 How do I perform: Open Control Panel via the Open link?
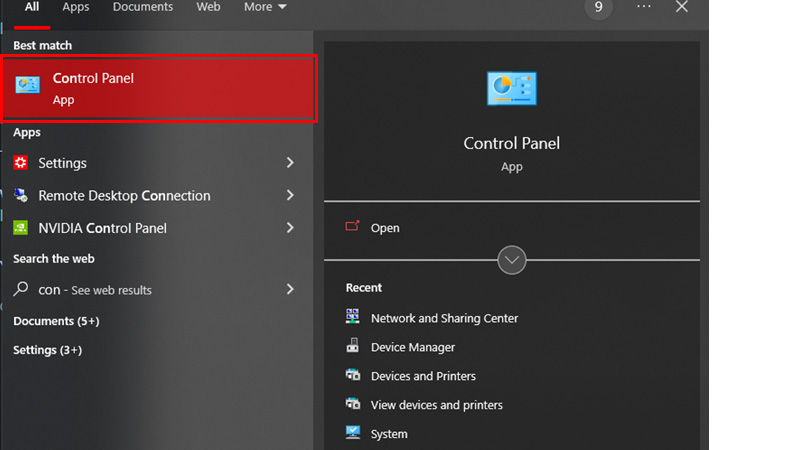pyautogui.click(x=385, y=228)
